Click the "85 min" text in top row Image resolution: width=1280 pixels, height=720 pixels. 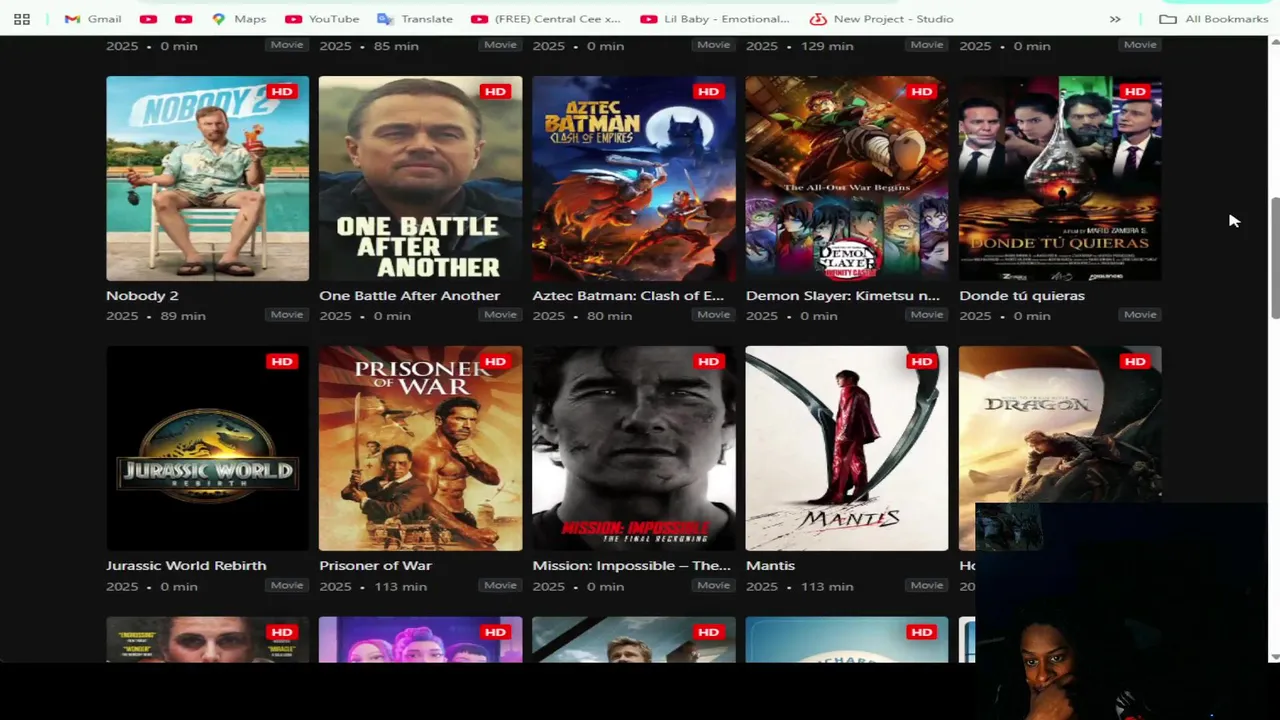(396, 46)
